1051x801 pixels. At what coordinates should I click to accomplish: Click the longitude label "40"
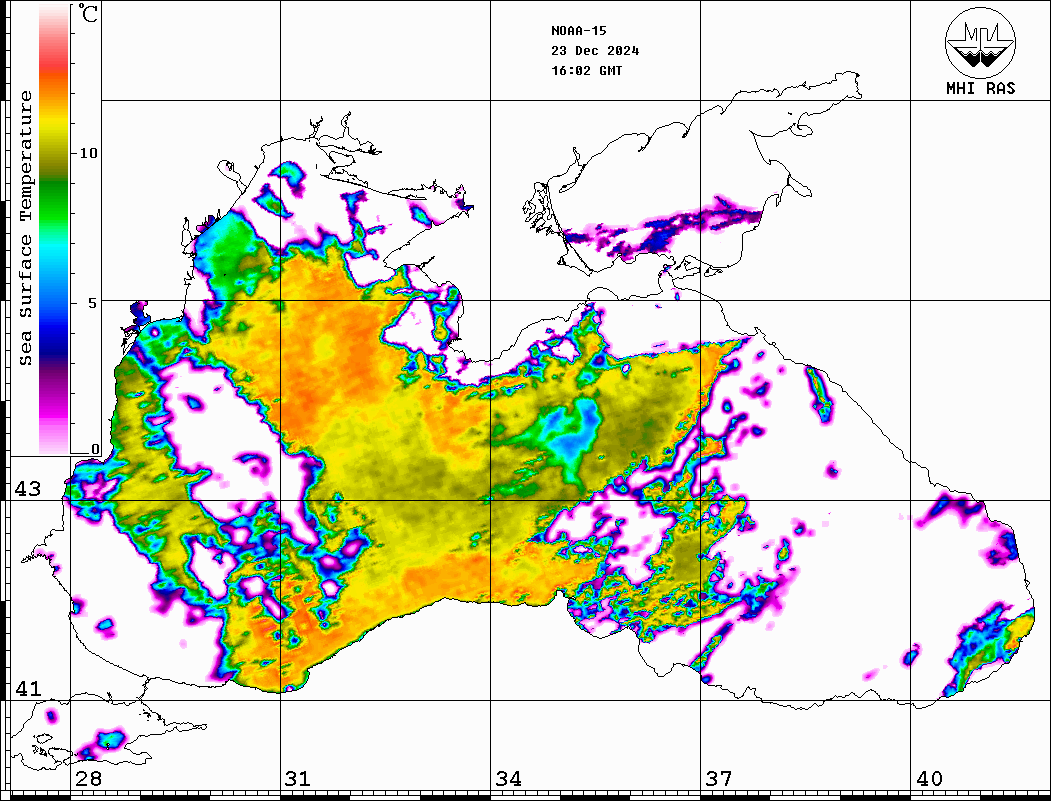[x=929, y=779]
